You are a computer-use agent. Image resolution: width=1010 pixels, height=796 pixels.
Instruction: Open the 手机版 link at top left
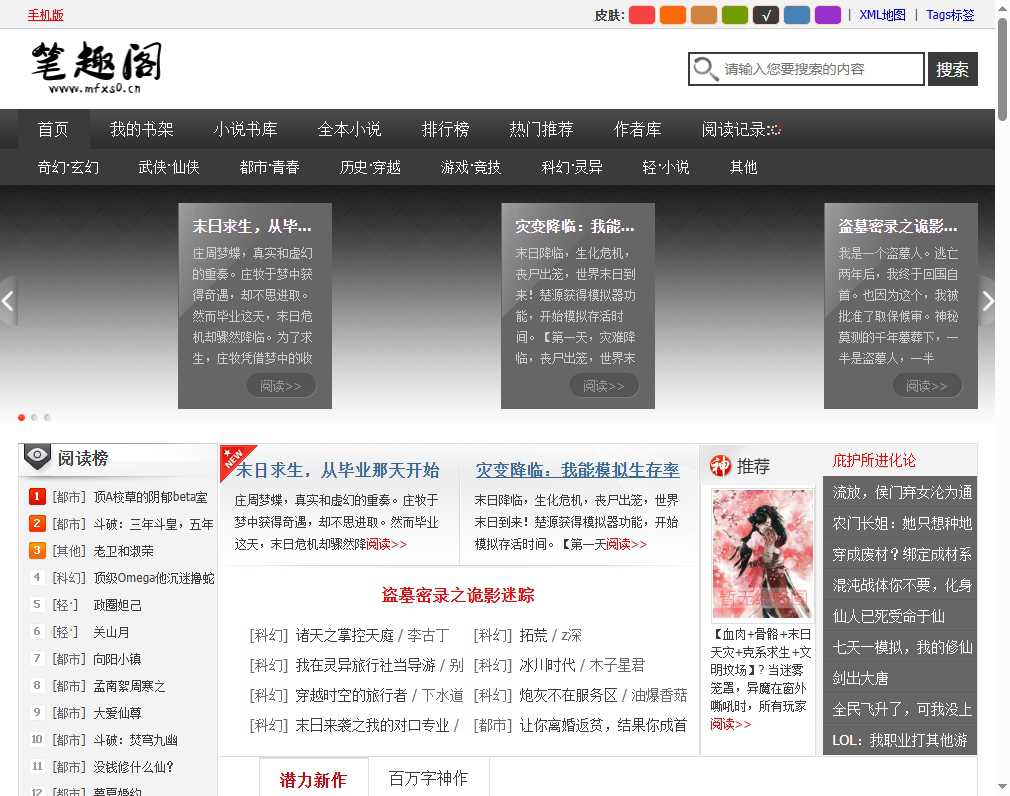pos(46,15)
